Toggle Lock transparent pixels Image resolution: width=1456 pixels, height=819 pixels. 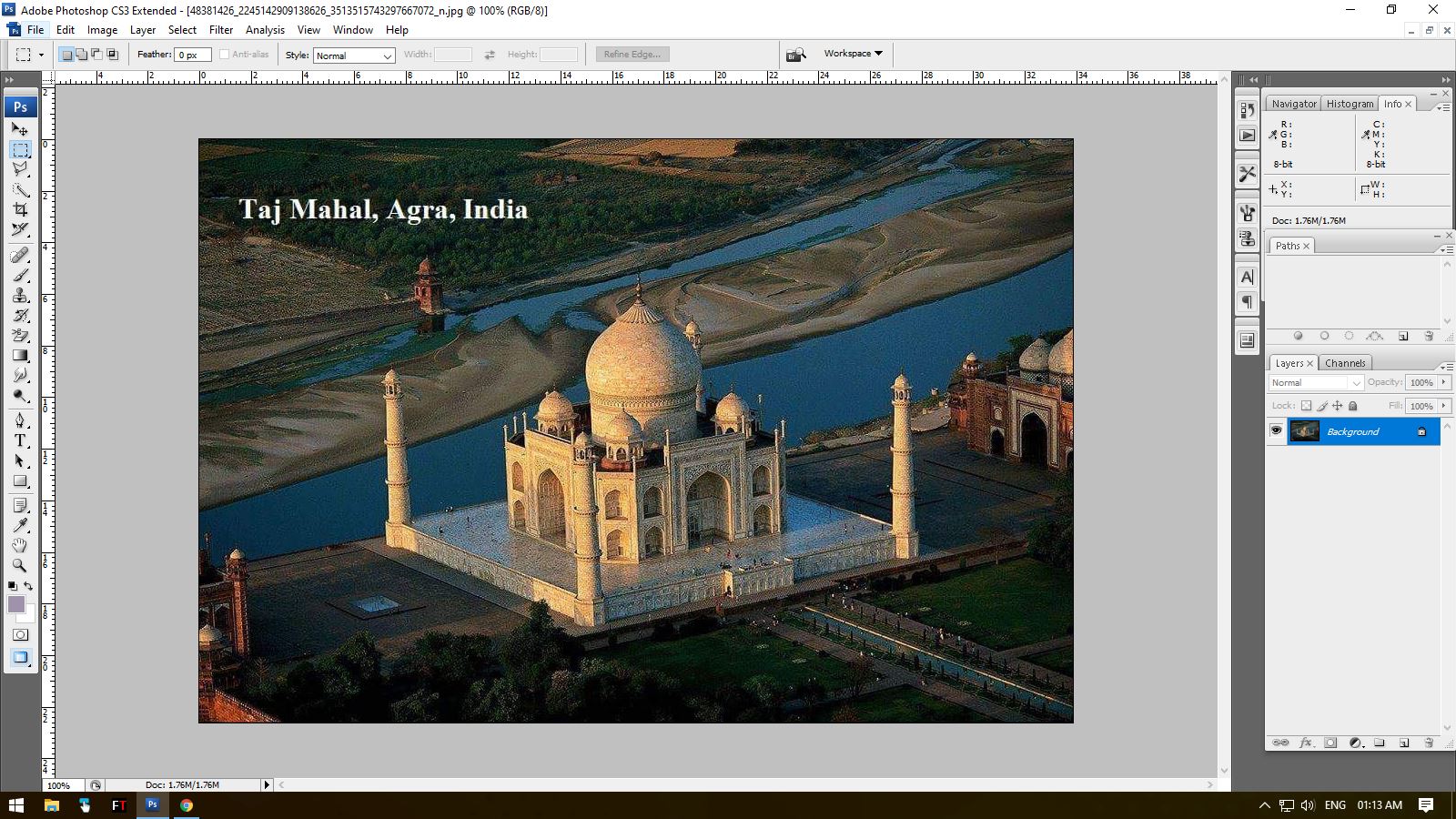point(1307,406)
